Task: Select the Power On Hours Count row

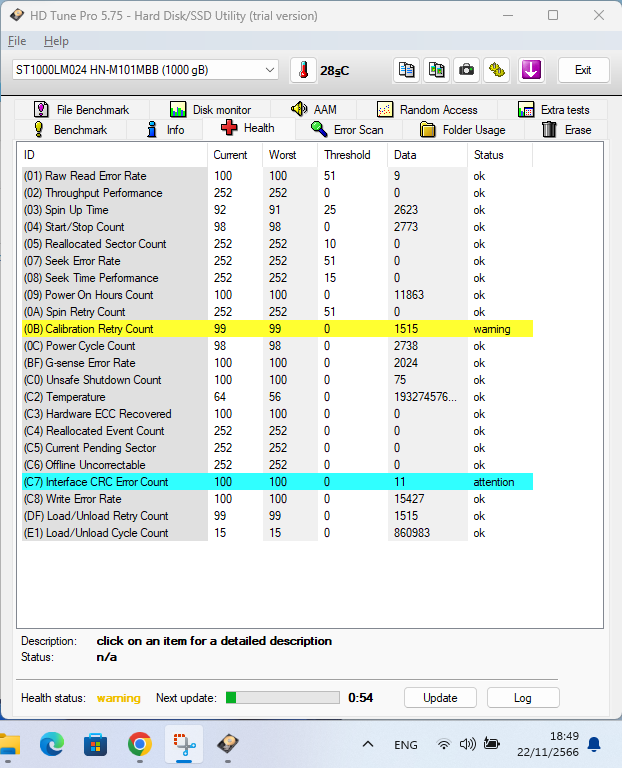Action: 277,295
